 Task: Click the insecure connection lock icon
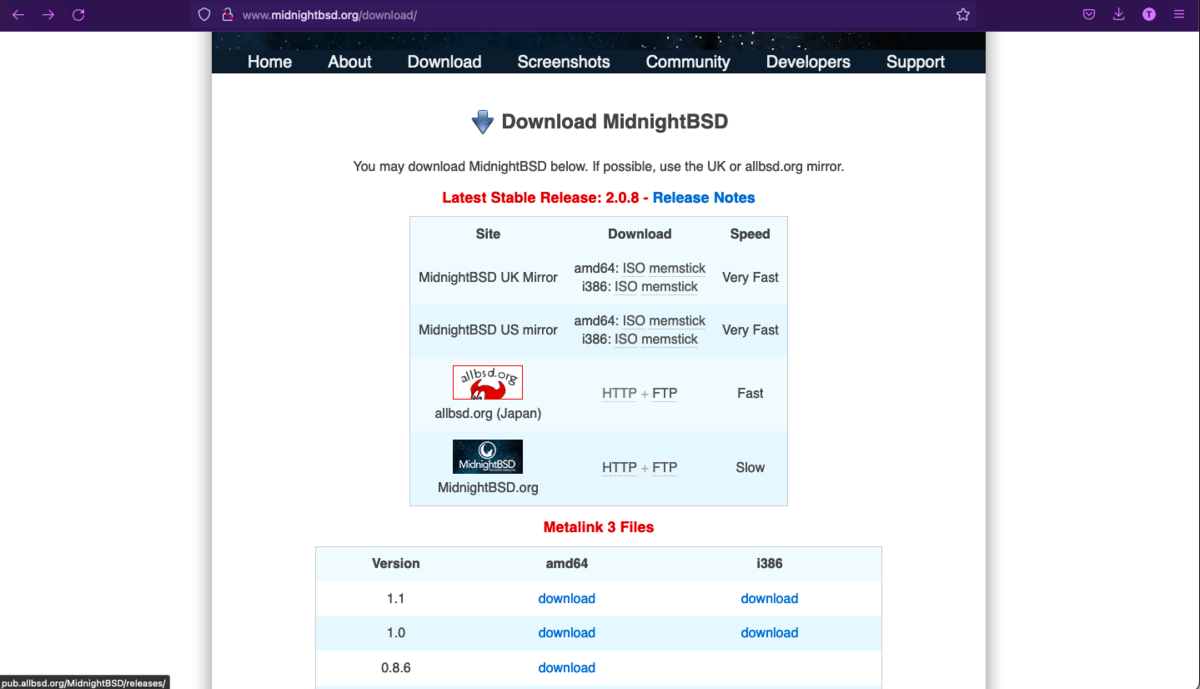point(227,14)
